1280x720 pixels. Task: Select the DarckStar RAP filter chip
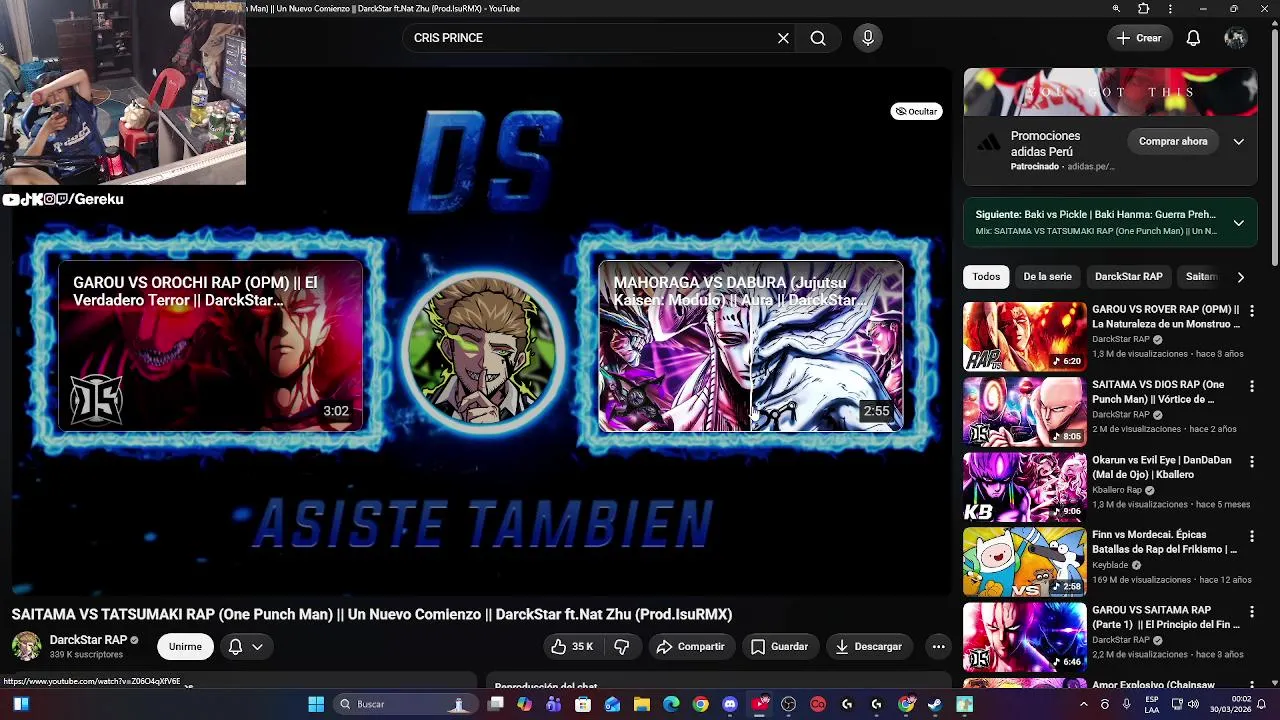[1128, 277]
